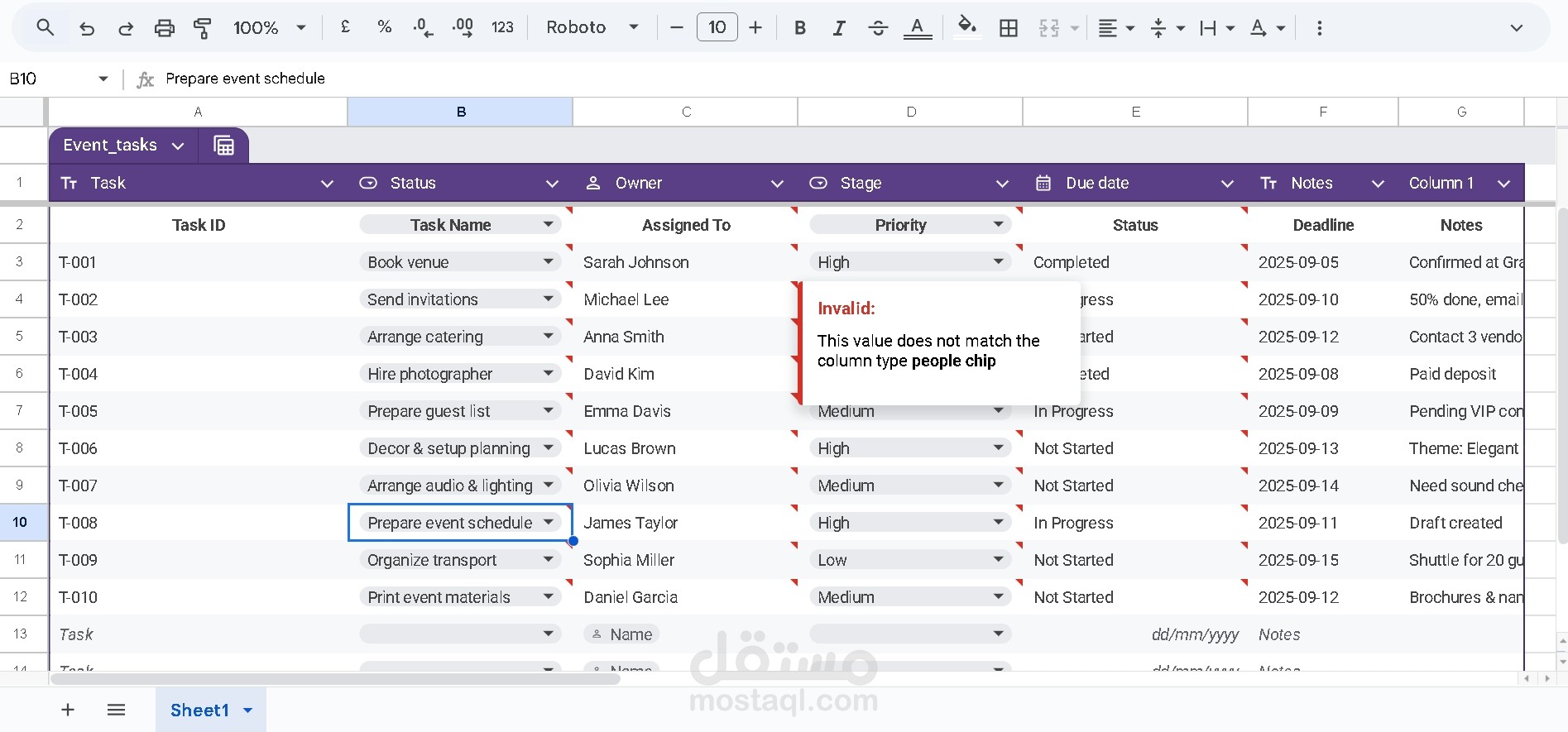
Task: Decrease the font size
Action: click(676, 27)
